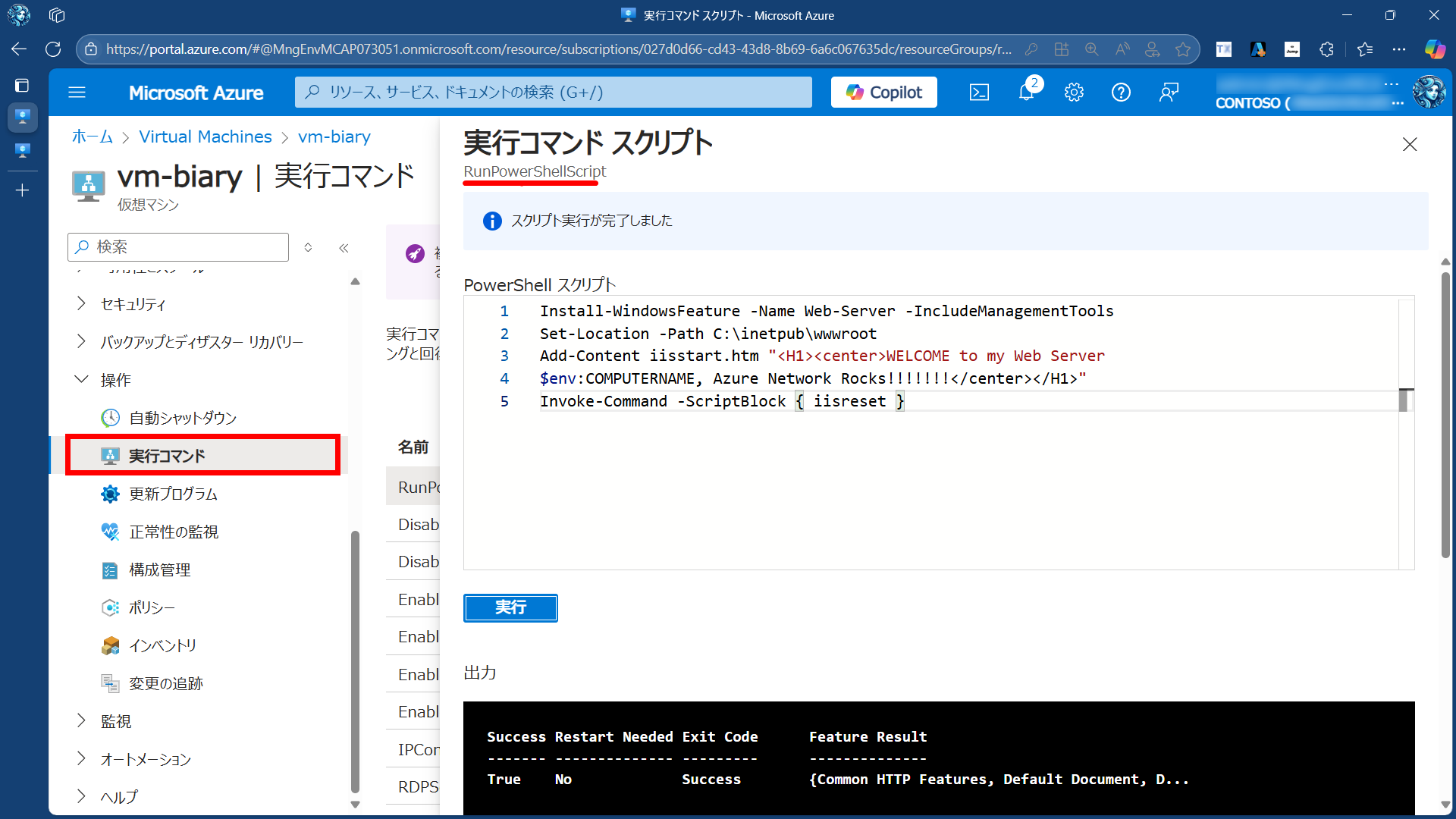
Task: Select 更新プログラム menu item
Action: pyautogui.click(x=173, y=494)
